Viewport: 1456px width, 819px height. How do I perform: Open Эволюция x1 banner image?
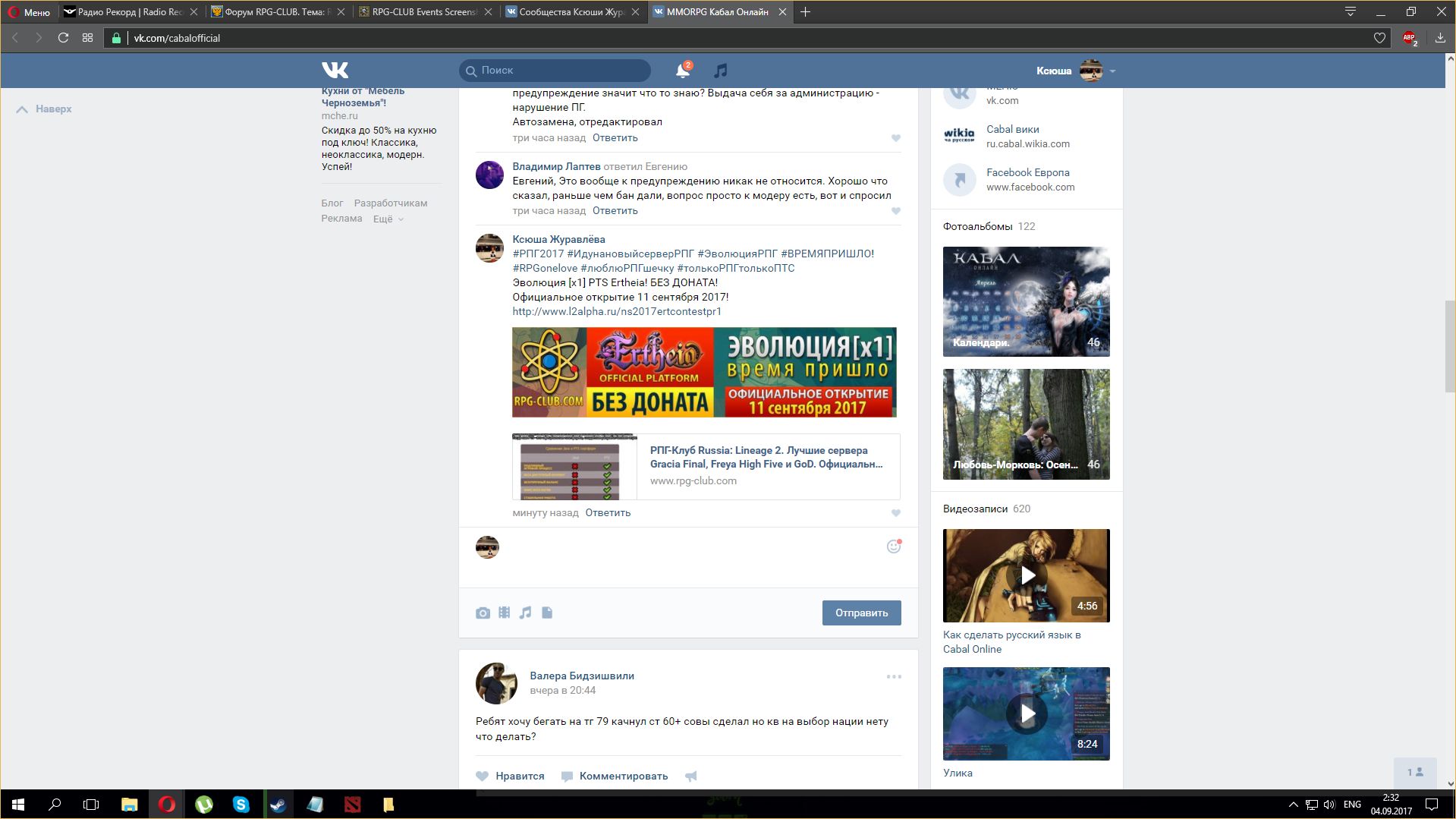(704, 372)
